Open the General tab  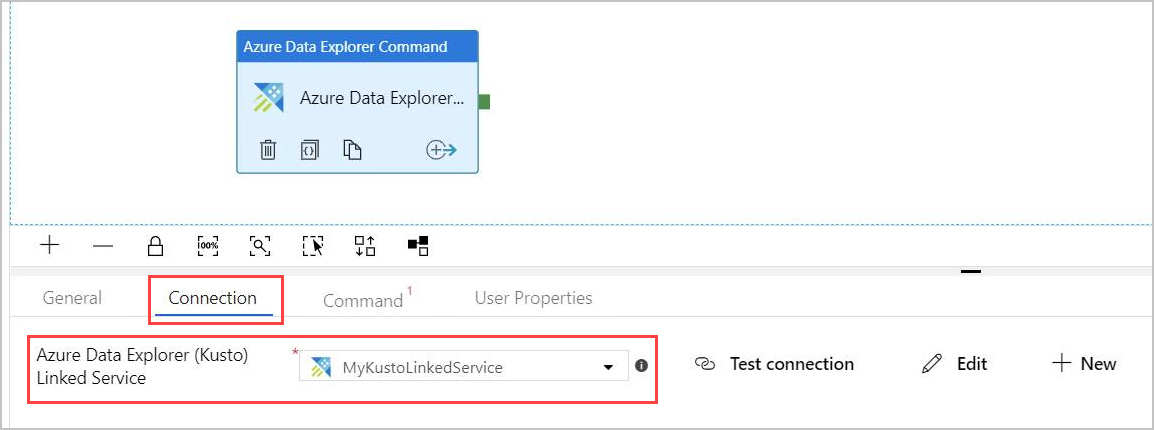(x=72, y=298)
